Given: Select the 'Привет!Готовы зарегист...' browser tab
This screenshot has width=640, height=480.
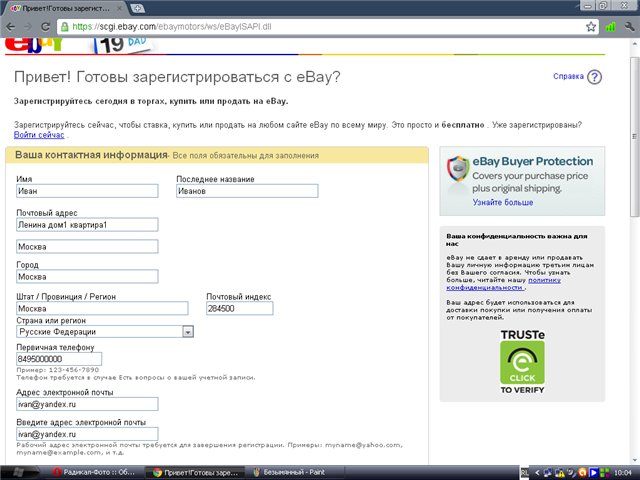Looking at the screenshot, I should [x=65, y=8].
